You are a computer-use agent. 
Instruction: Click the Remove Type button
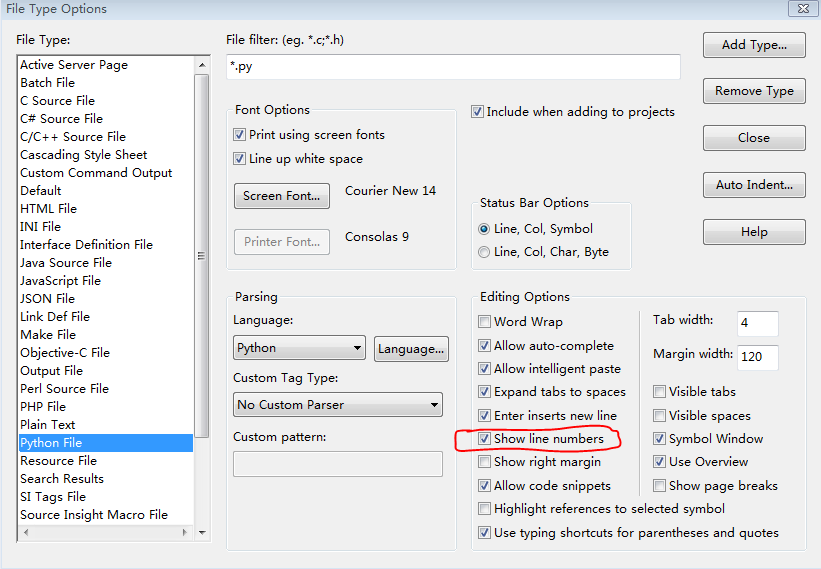click(754, 91)
